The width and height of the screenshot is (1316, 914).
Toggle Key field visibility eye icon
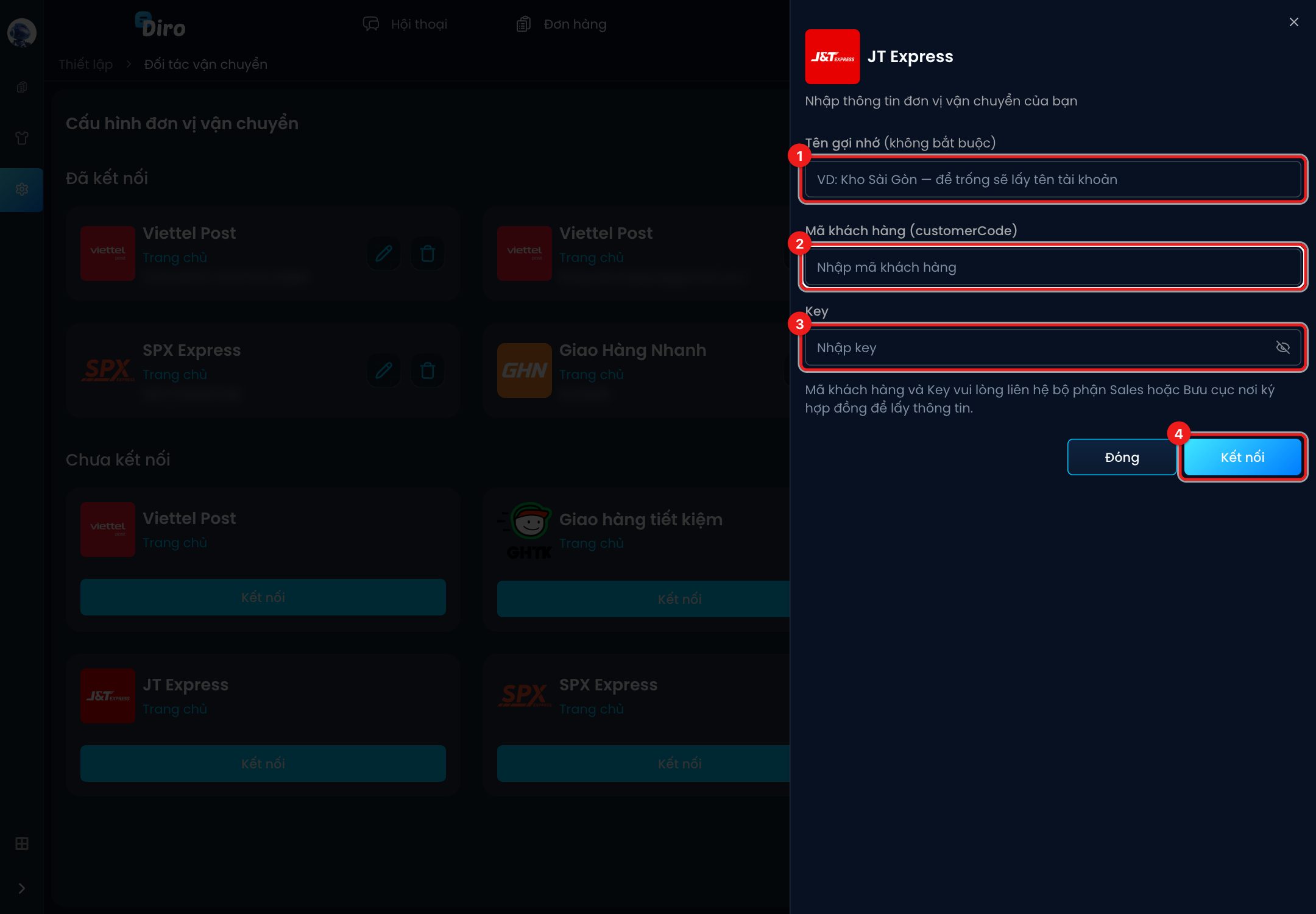click(1282, 347)
